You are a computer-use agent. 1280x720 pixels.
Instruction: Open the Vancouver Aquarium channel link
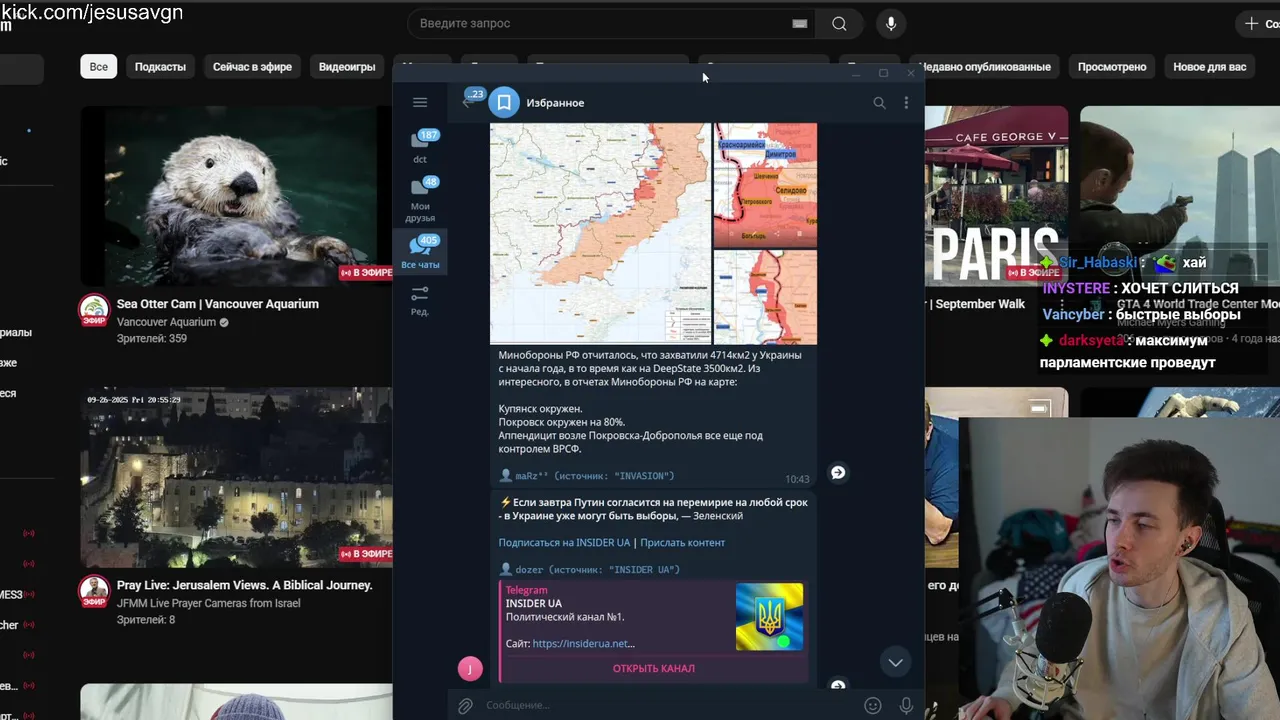tap(166, 322)
